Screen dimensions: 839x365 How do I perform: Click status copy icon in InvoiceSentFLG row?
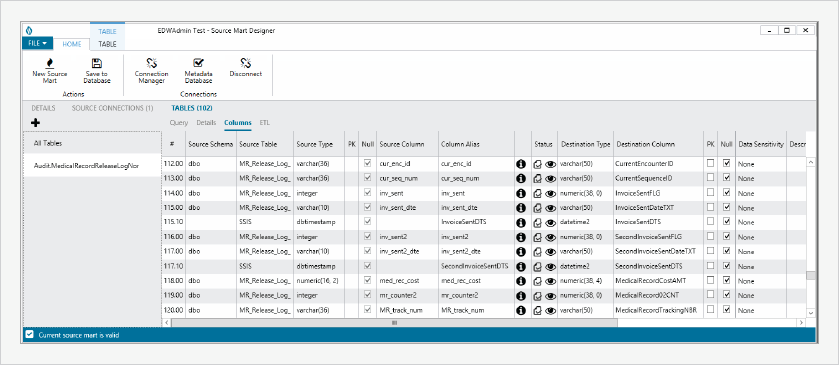[x=538, y=194]
